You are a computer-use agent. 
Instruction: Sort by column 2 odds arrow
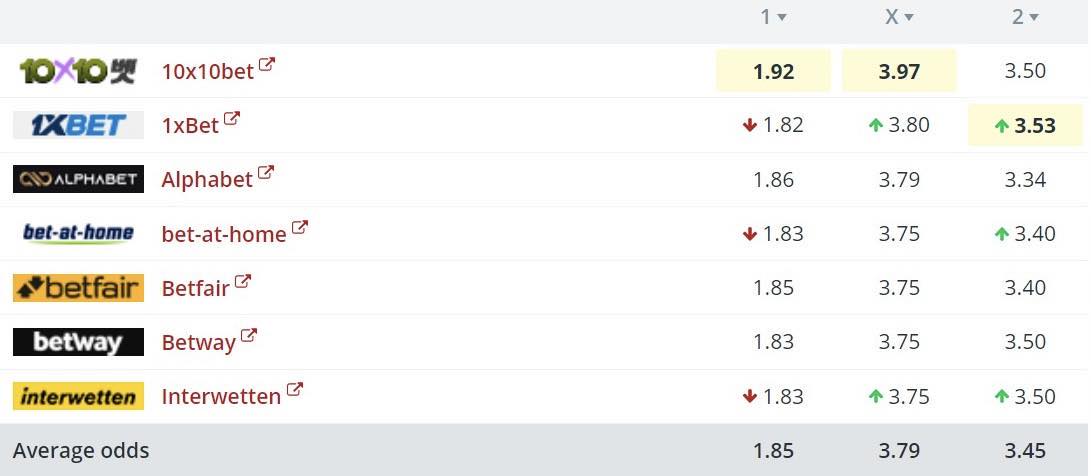pyautogui.click(x=1034, y=18)
